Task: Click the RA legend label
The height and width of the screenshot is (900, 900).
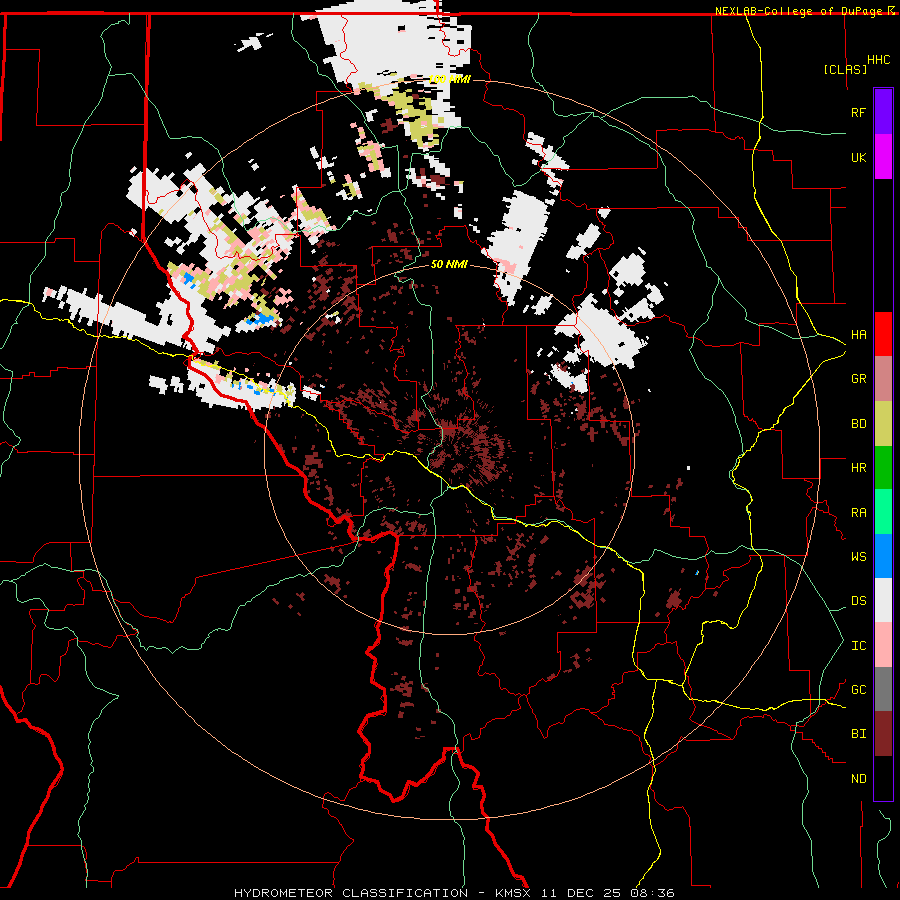Action: (x=859, y=513)
